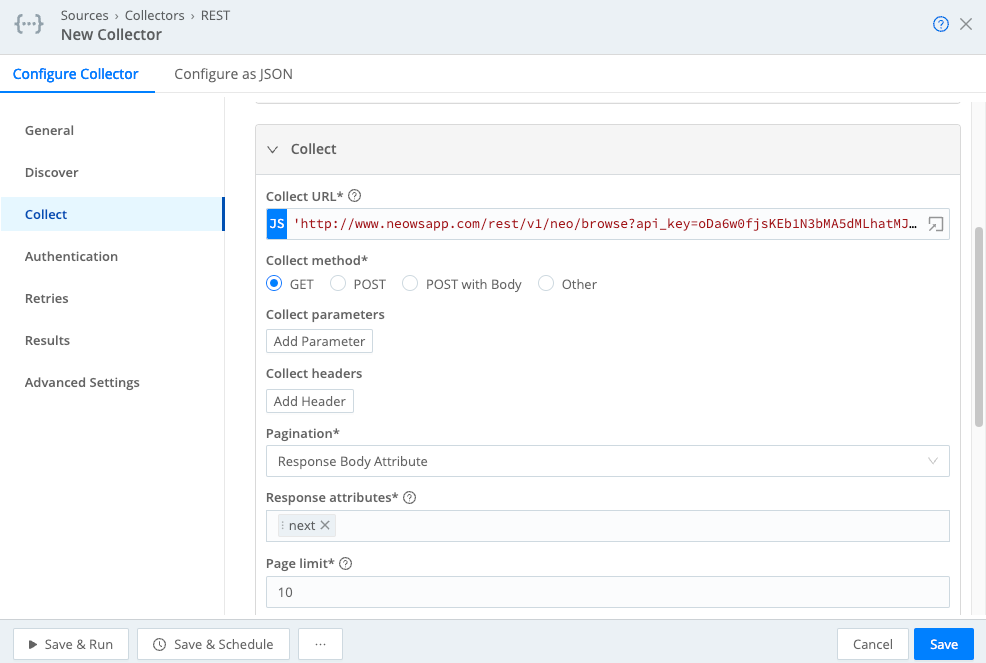Select POST with Body collect method
Image resolution: width=986 pixels, height=663 pixels.
410,283
